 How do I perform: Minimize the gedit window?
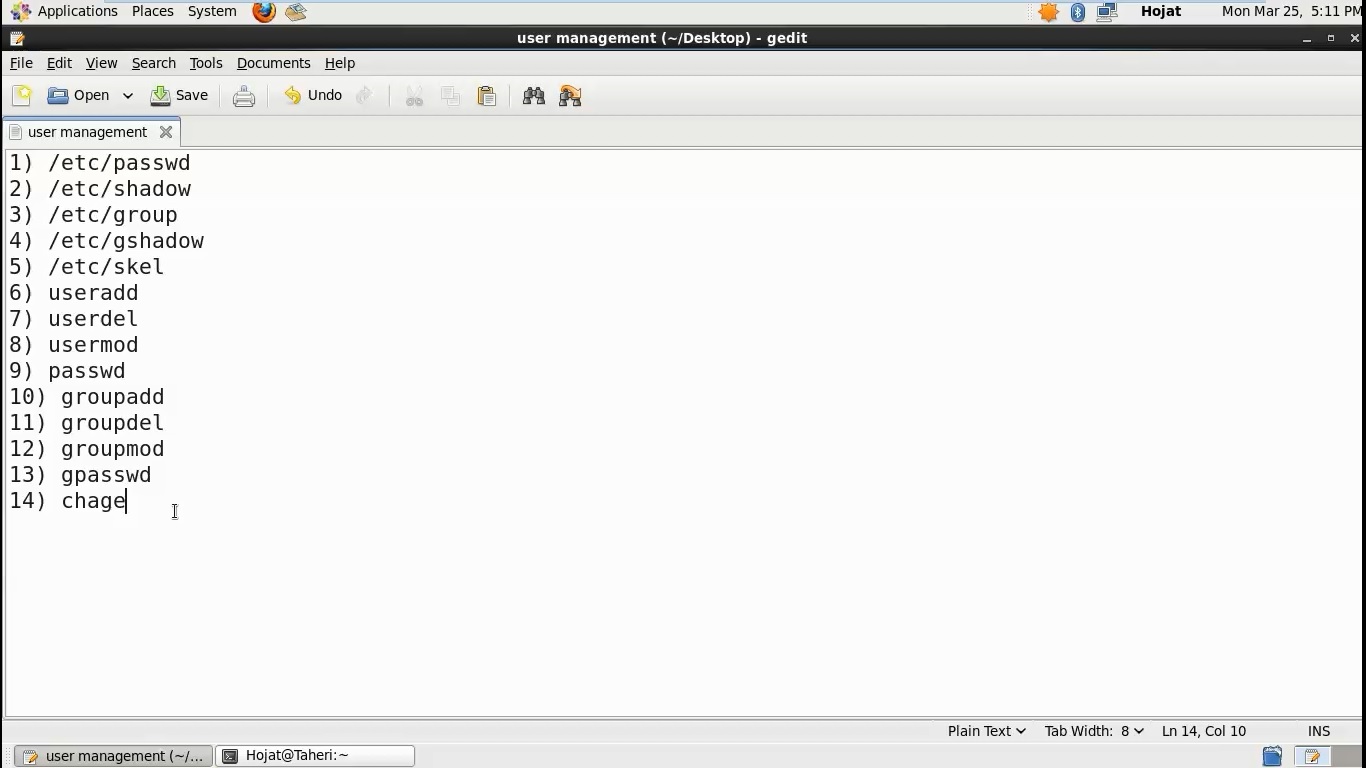click(x=1307, y=38)
